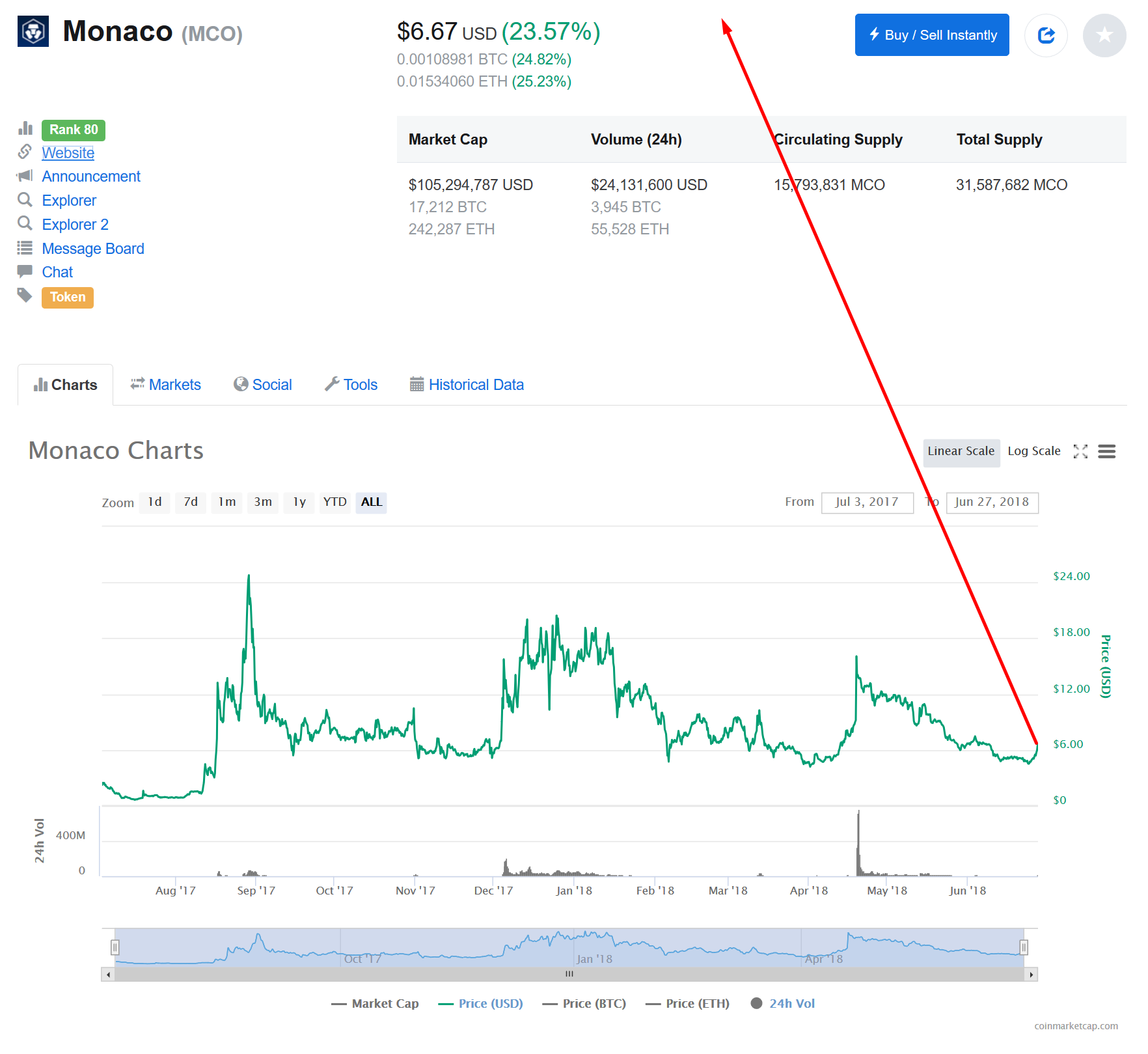Click the list icon beside Message Board
This screenshot has height=1054, width=1148.
25,248
